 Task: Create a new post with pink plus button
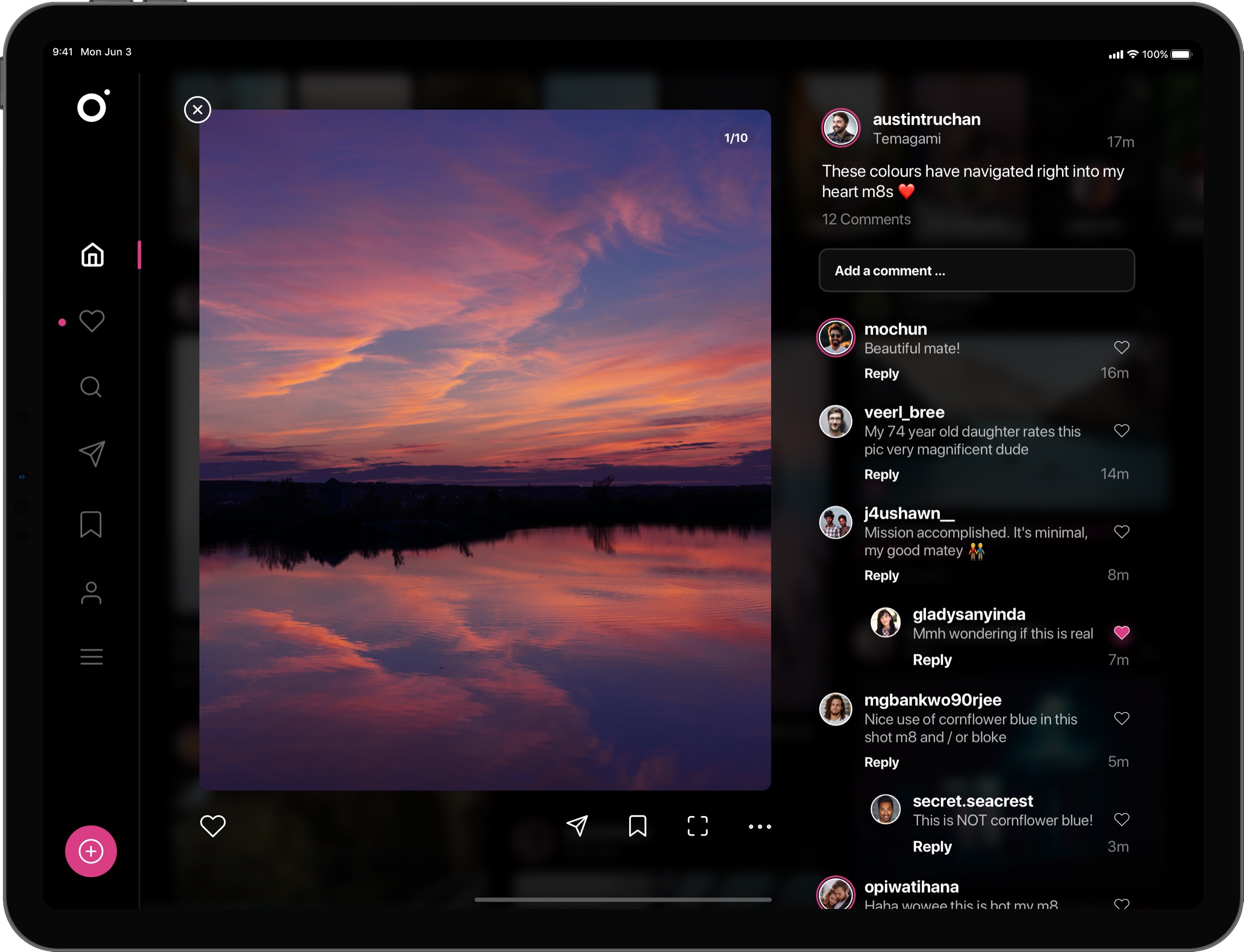coord(91,851)
